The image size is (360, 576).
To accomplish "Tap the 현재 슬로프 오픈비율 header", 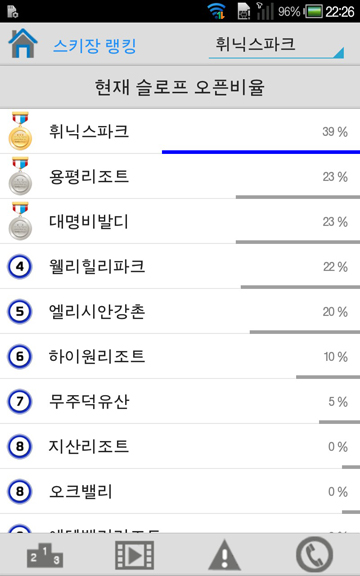I will click(x=180, y=87).
